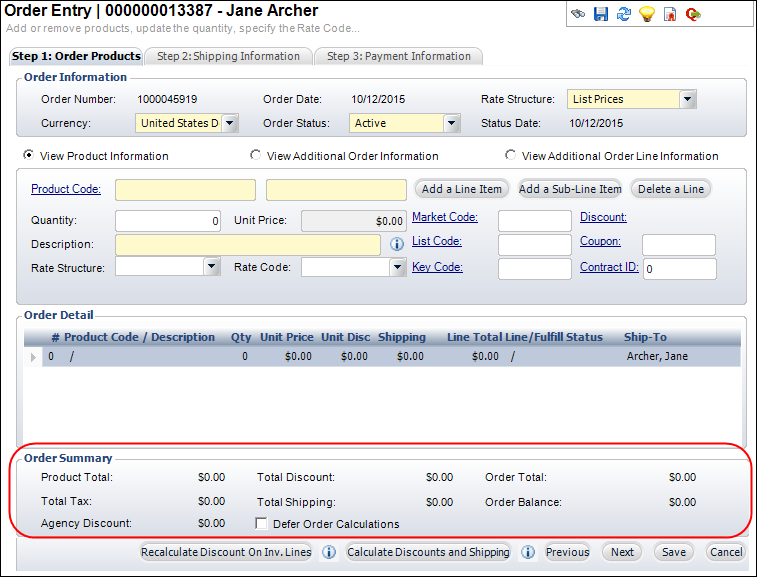Click the Save button at bottom
757x577 pixels.
coord(673,552)
